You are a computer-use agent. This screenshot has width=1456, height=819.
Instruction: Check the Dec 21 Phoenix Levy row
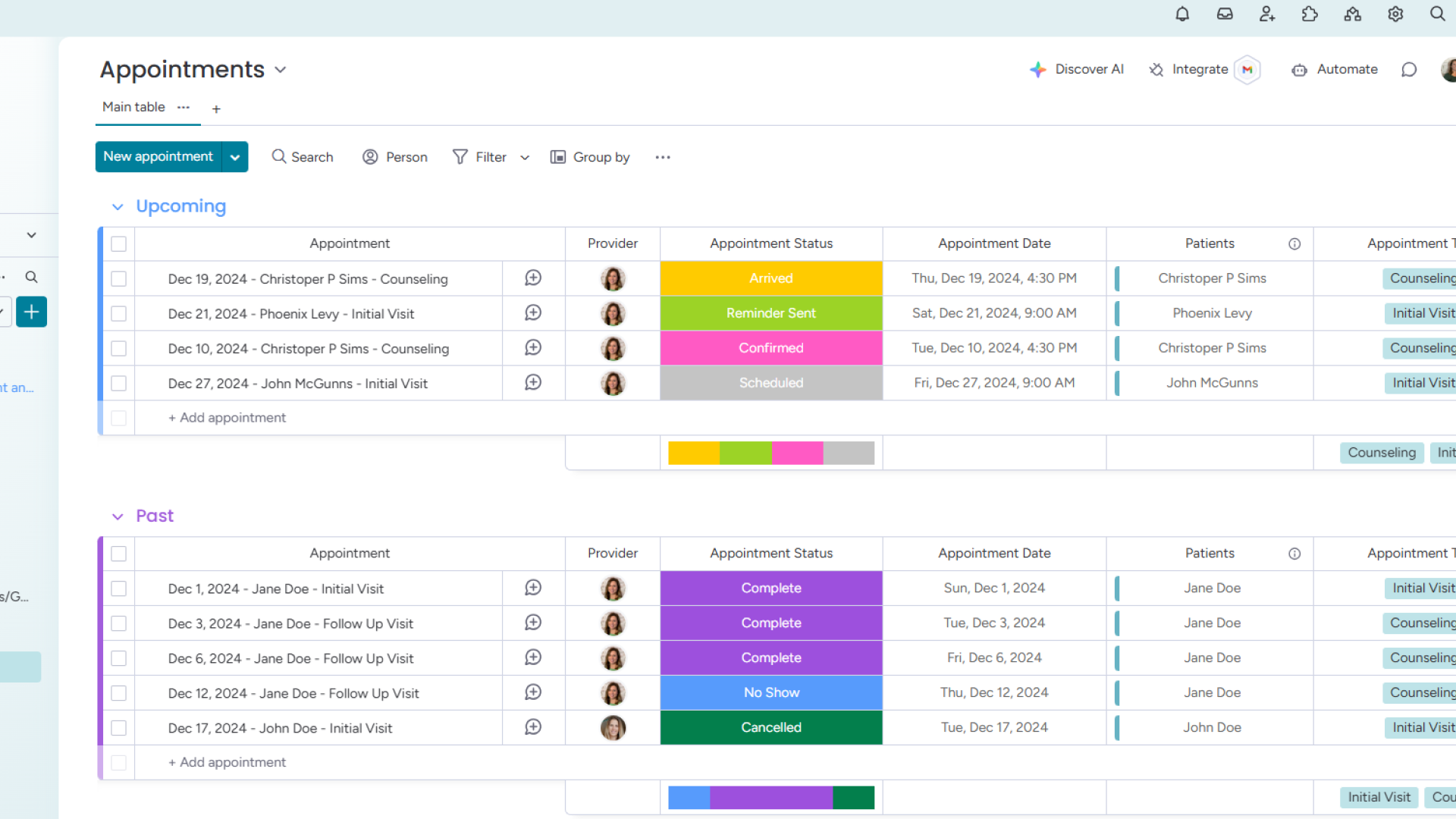click(x=118, y=313)
